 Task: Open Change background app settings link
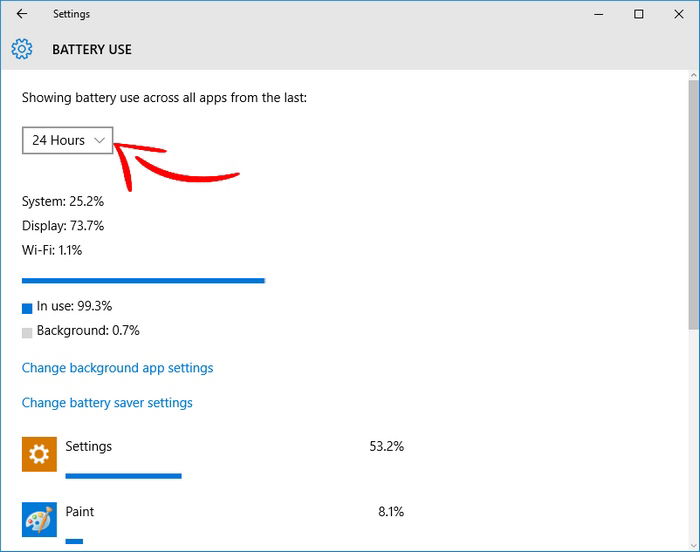click(117, 368)
